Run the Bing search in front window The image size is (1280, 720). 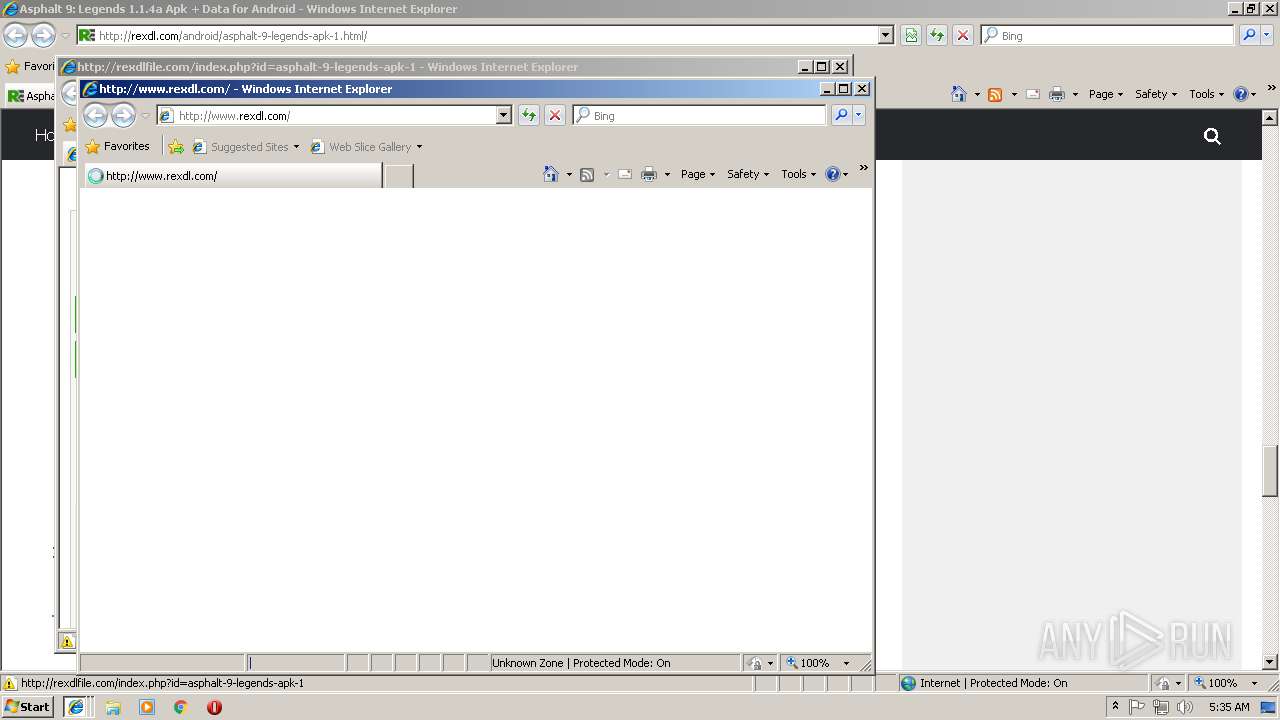(841, 116)
